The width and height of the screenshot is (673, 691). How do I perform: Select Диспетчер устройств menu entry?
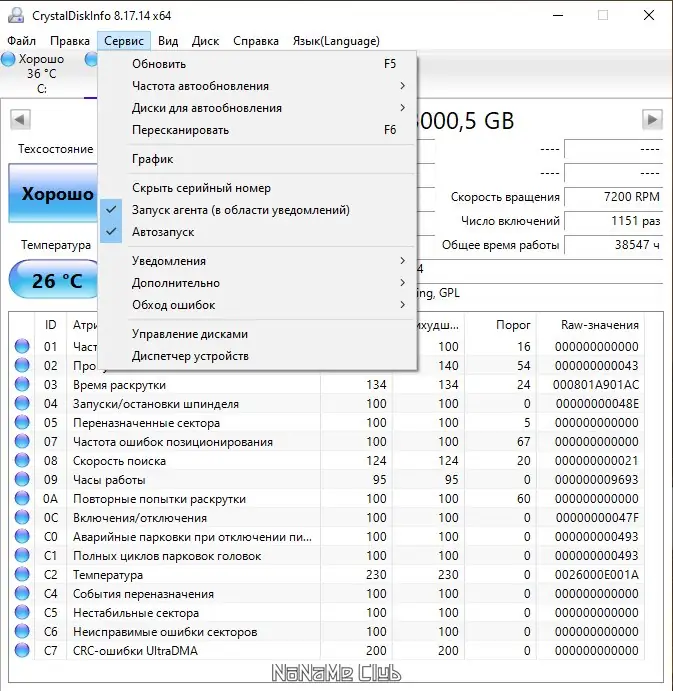190,356
